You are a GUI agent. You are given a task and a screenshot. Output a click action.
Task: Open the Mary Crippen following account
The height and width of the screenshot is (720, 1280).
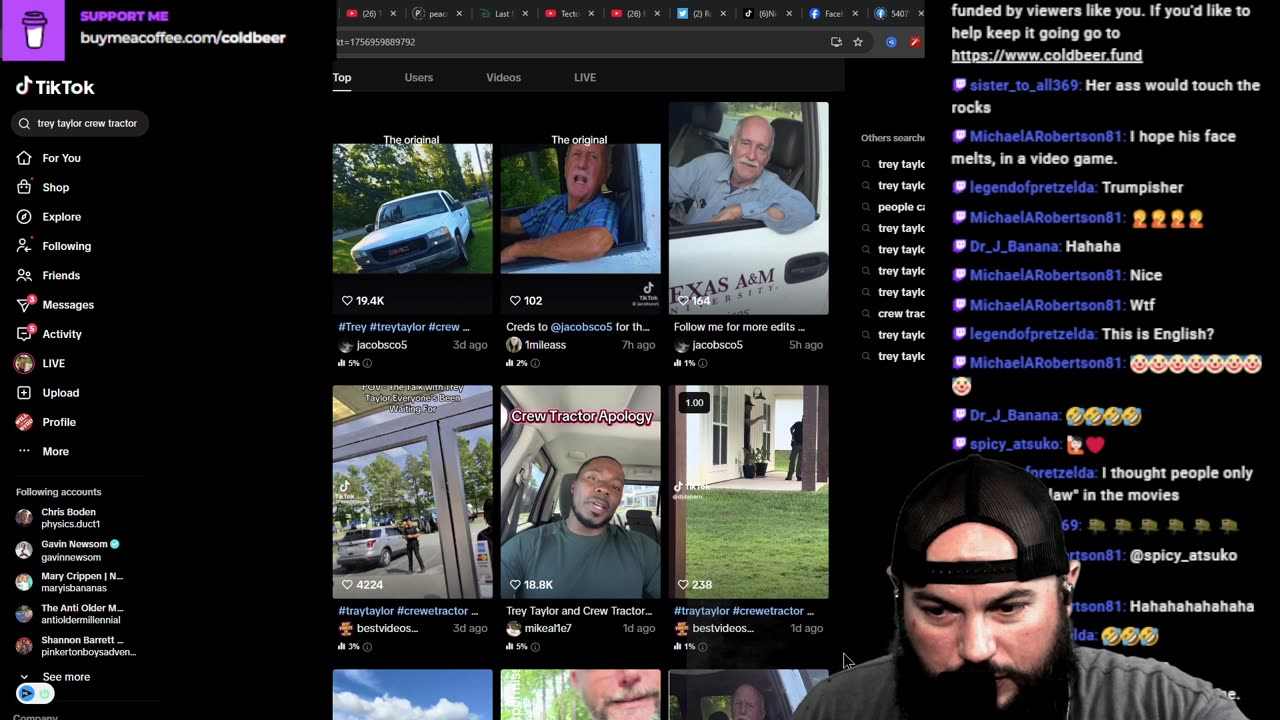(x=70, y=582)
